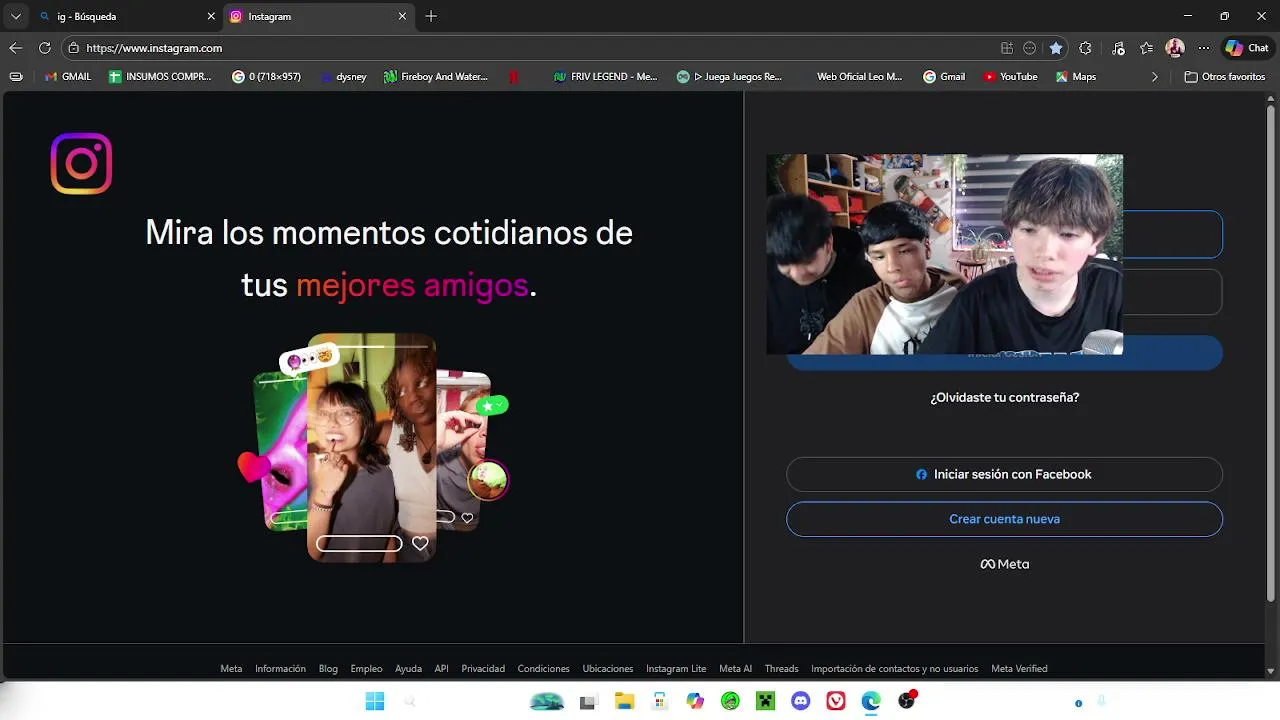Screen dimensions: 1280x720
Task: Click the Meta logo under login form
Action: coord(1004,564)
